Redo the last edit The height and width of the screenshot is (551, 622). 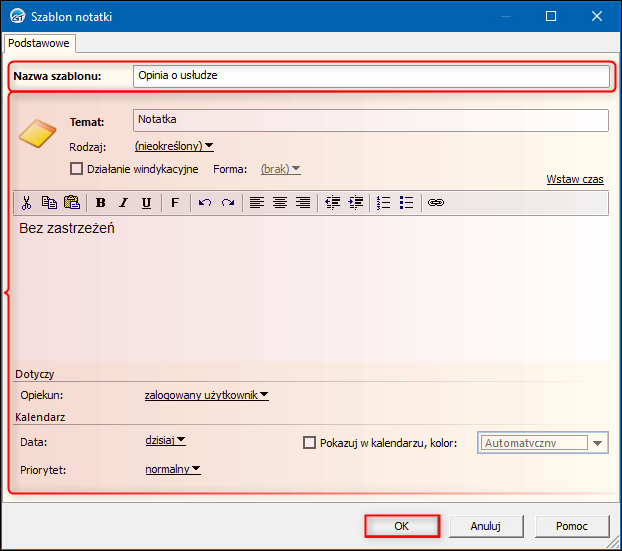228,203
